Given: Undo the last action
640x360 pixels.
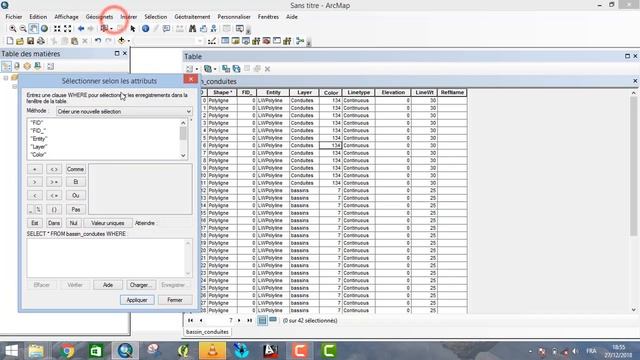Looking at the screenshot, I should (x=98, y=41).
